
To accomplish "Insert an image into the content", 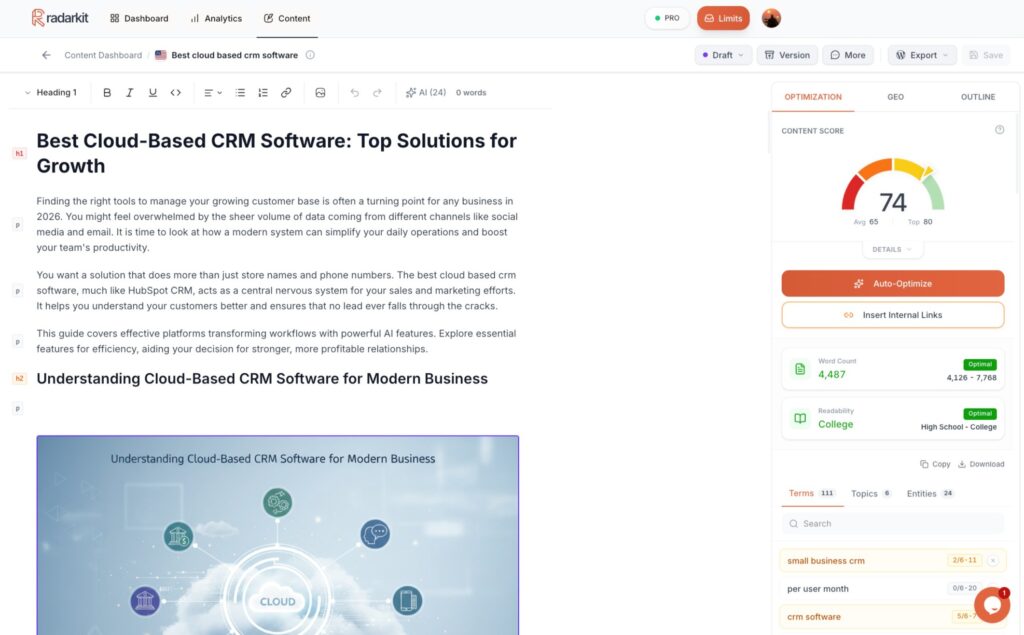I will [320, 93].
